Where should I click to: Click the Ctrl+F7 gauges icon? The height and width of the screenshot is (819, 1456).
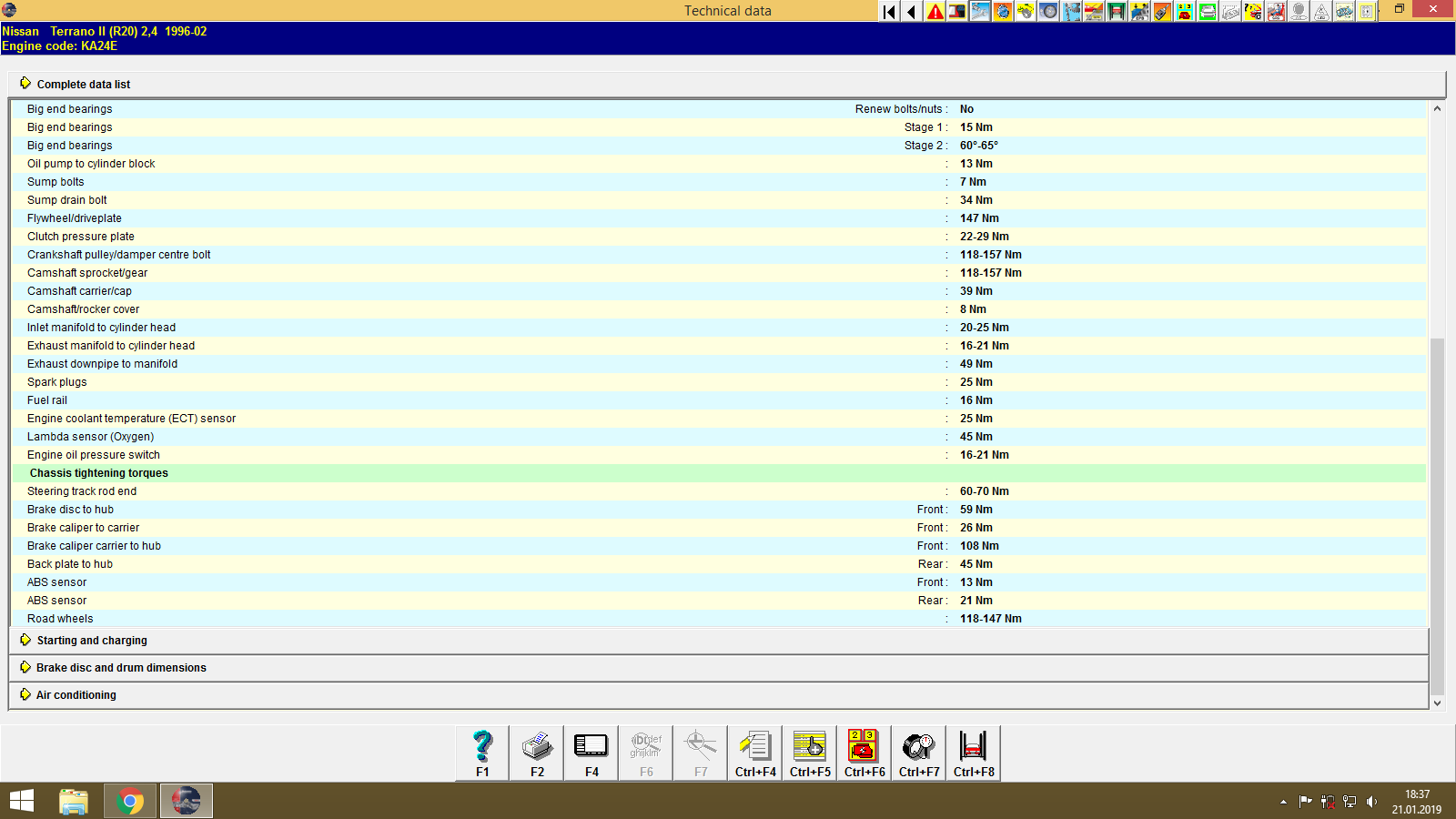tap(917, 752)
